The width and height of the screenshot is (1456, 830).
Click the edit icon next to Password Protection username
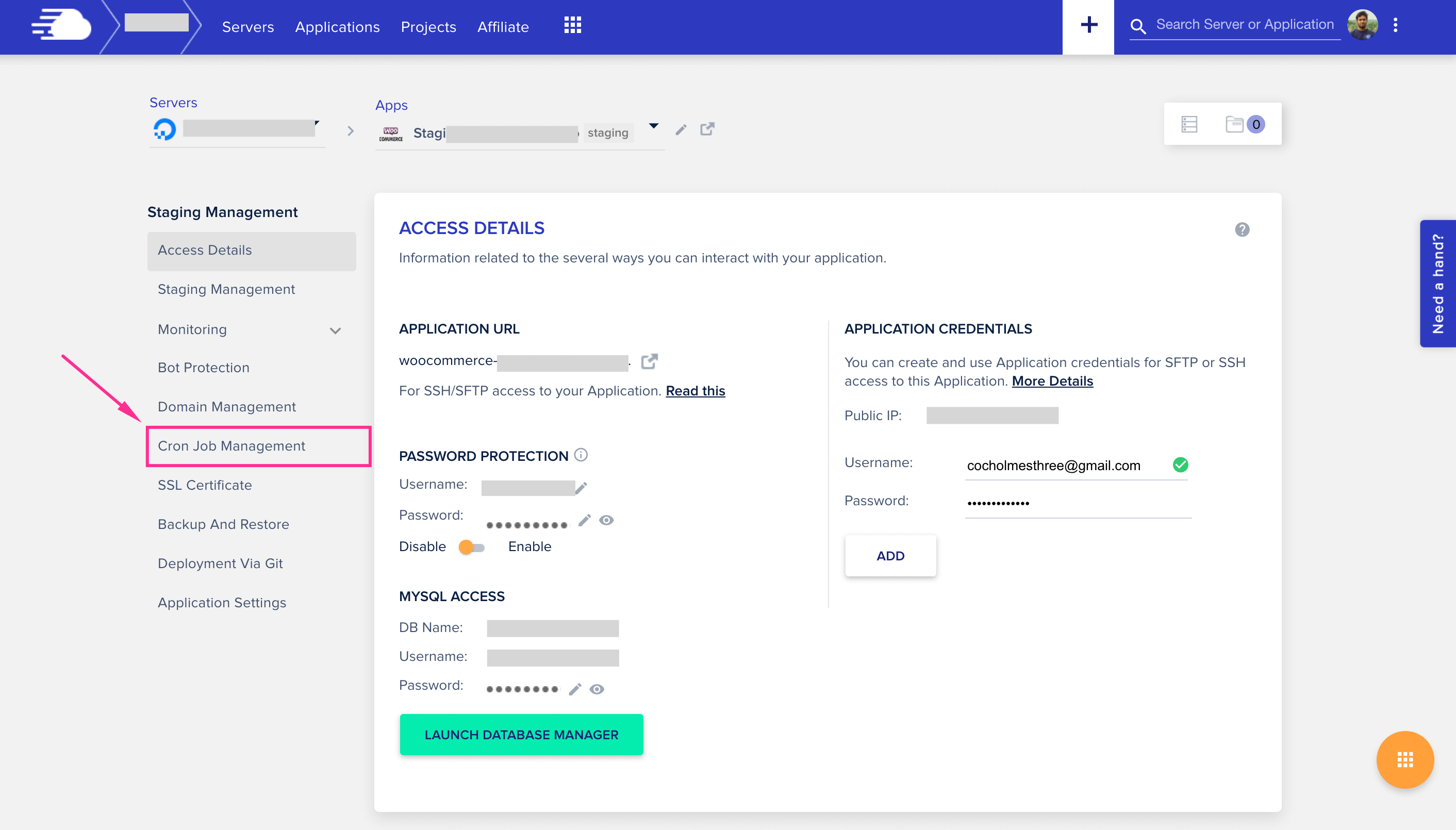(x=583, y=486)
